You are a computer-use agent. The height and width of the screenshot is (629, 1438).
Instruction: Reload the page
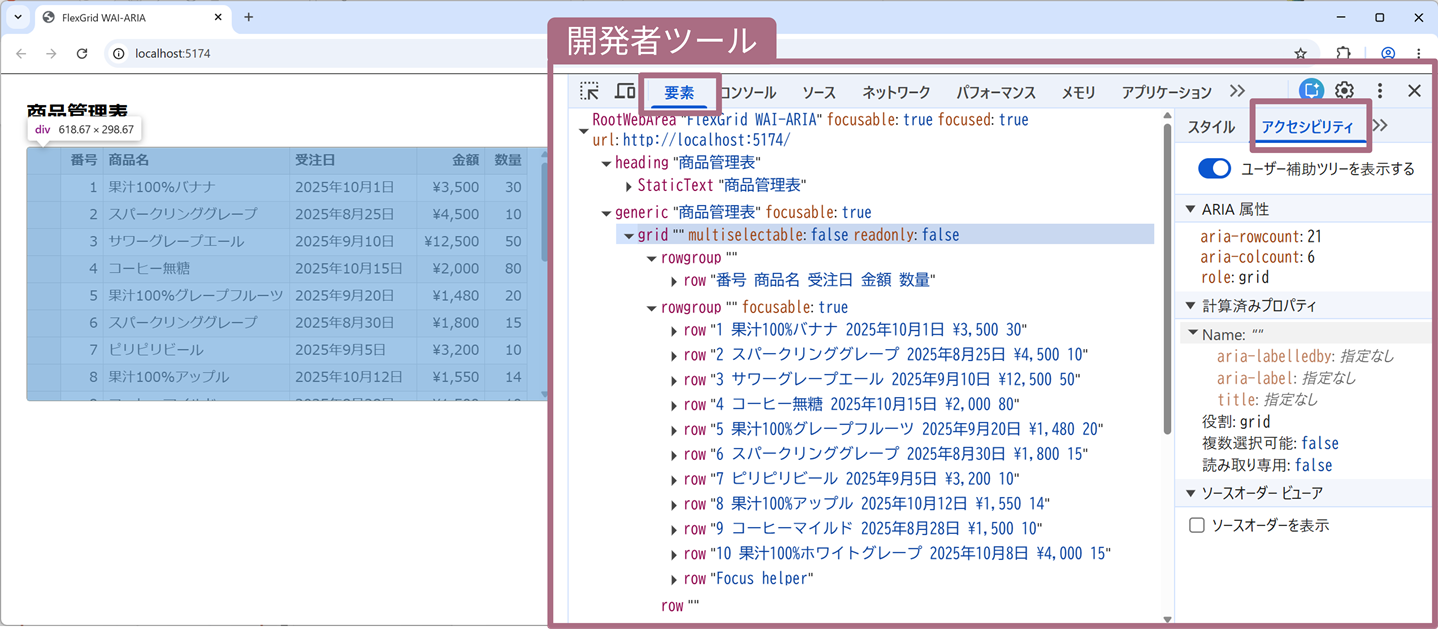[x=82, y=53]
